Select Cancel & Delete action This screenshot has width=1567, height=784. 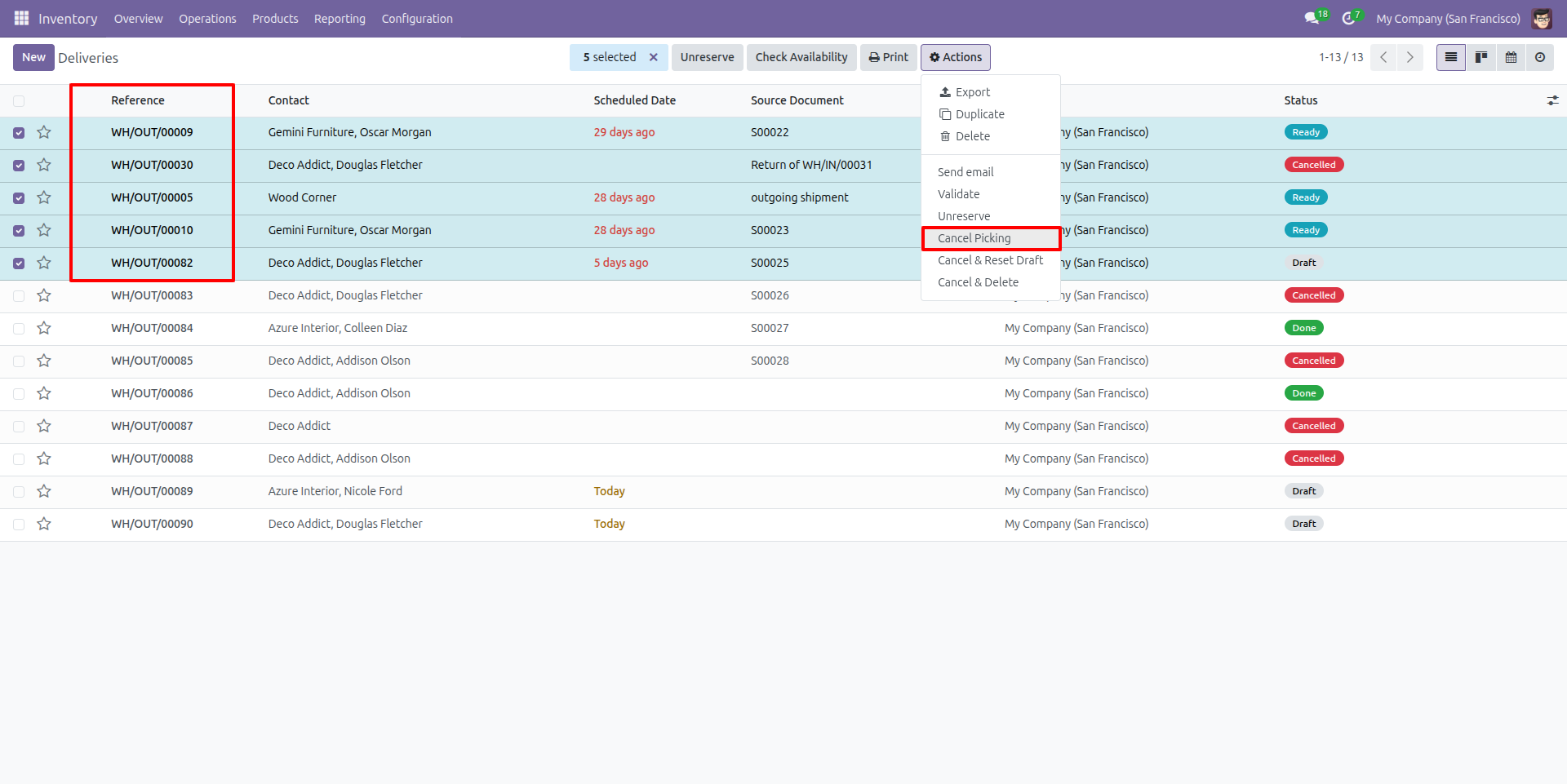pyautogui.click(x=991, y=282)
